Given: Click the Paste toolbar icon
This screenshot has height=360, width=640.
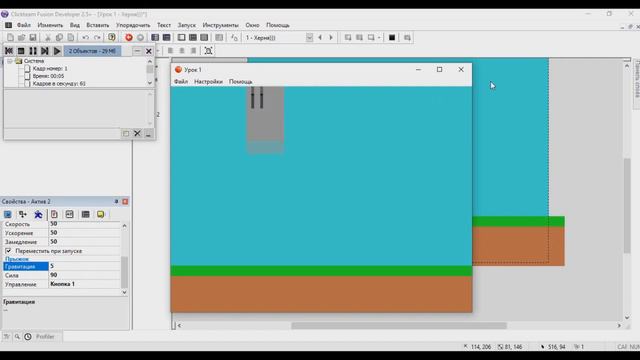Looking at the screenshot, I should 71,38.
